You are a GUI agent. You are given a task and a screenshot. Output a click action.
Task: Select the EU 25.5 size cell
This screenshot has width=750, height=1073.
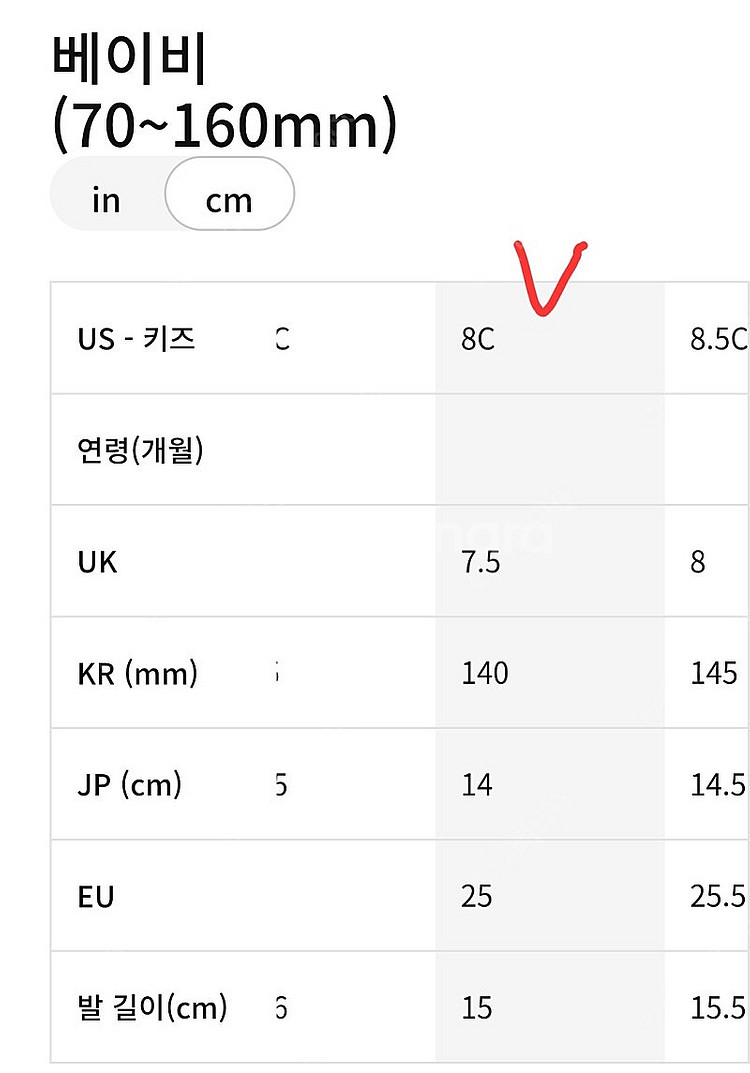click(707, 896)
